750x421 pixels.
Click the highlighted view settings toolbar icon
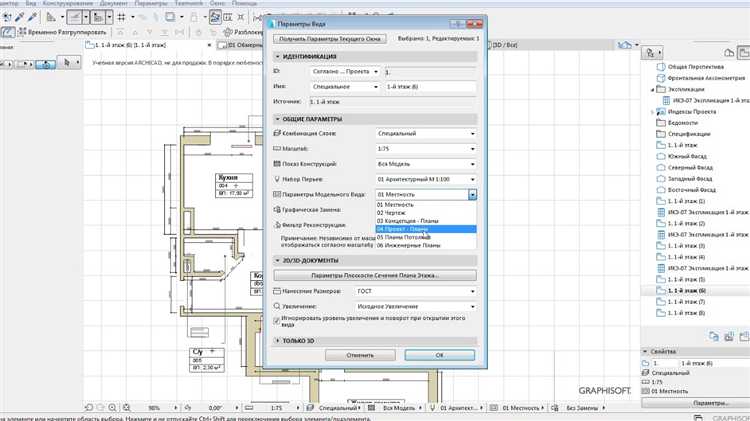click(x=215, y=17)
